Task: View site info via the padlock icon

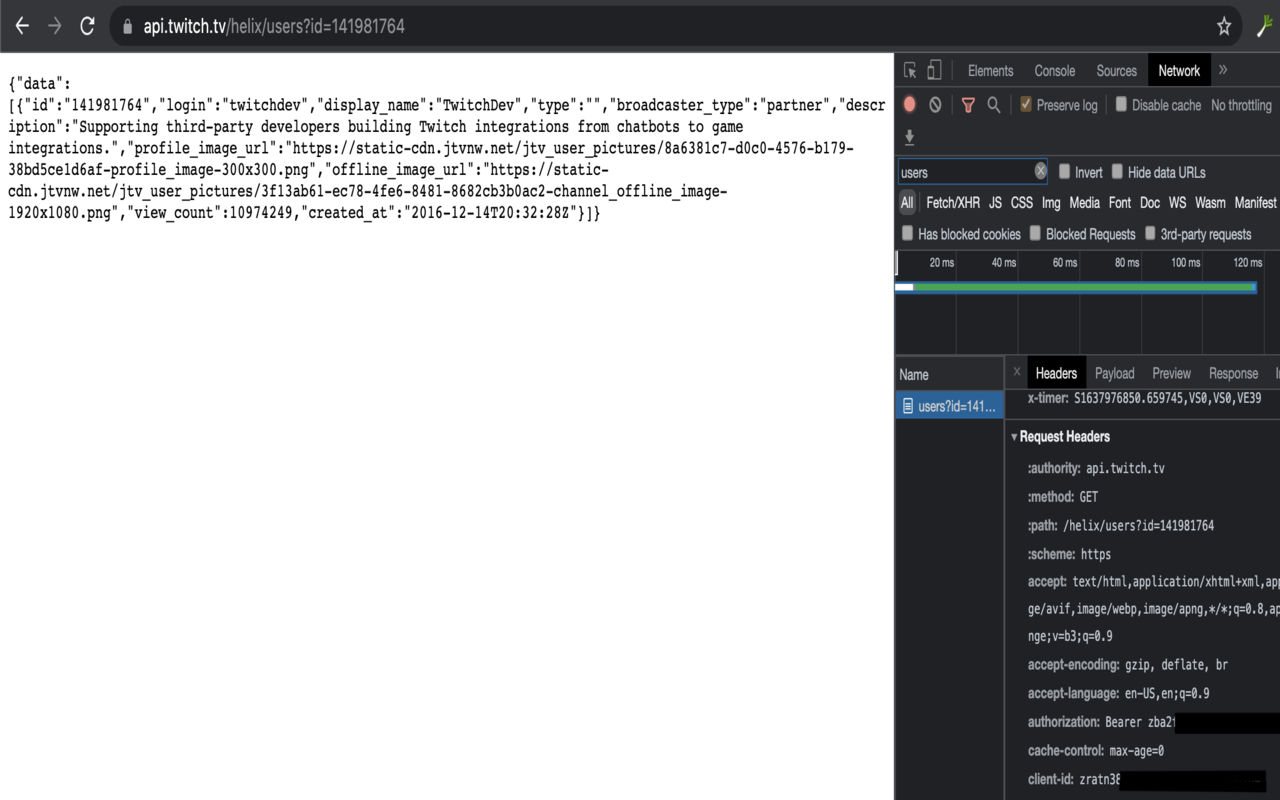Action: tap(127, 27)
